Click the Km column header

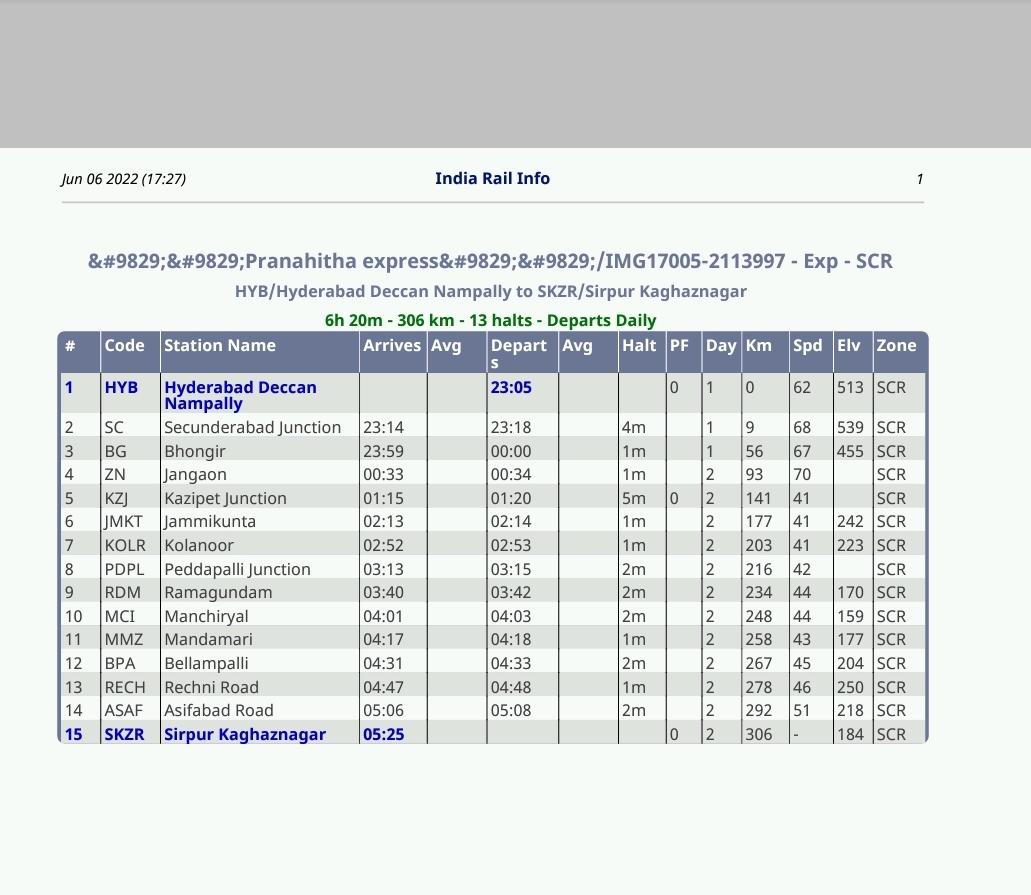[758, 345]
